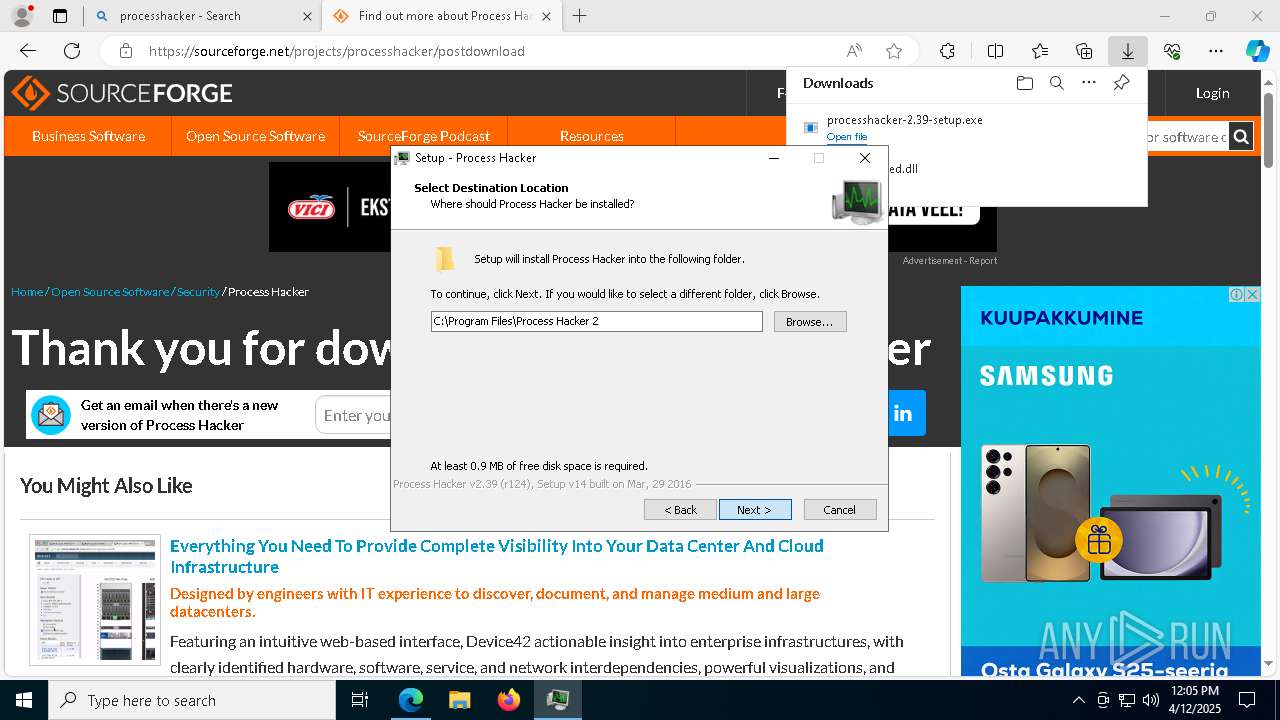Open the Resources menu
Screen dimensions: 1280x720
pyautogui.click(x=592, y=136)
